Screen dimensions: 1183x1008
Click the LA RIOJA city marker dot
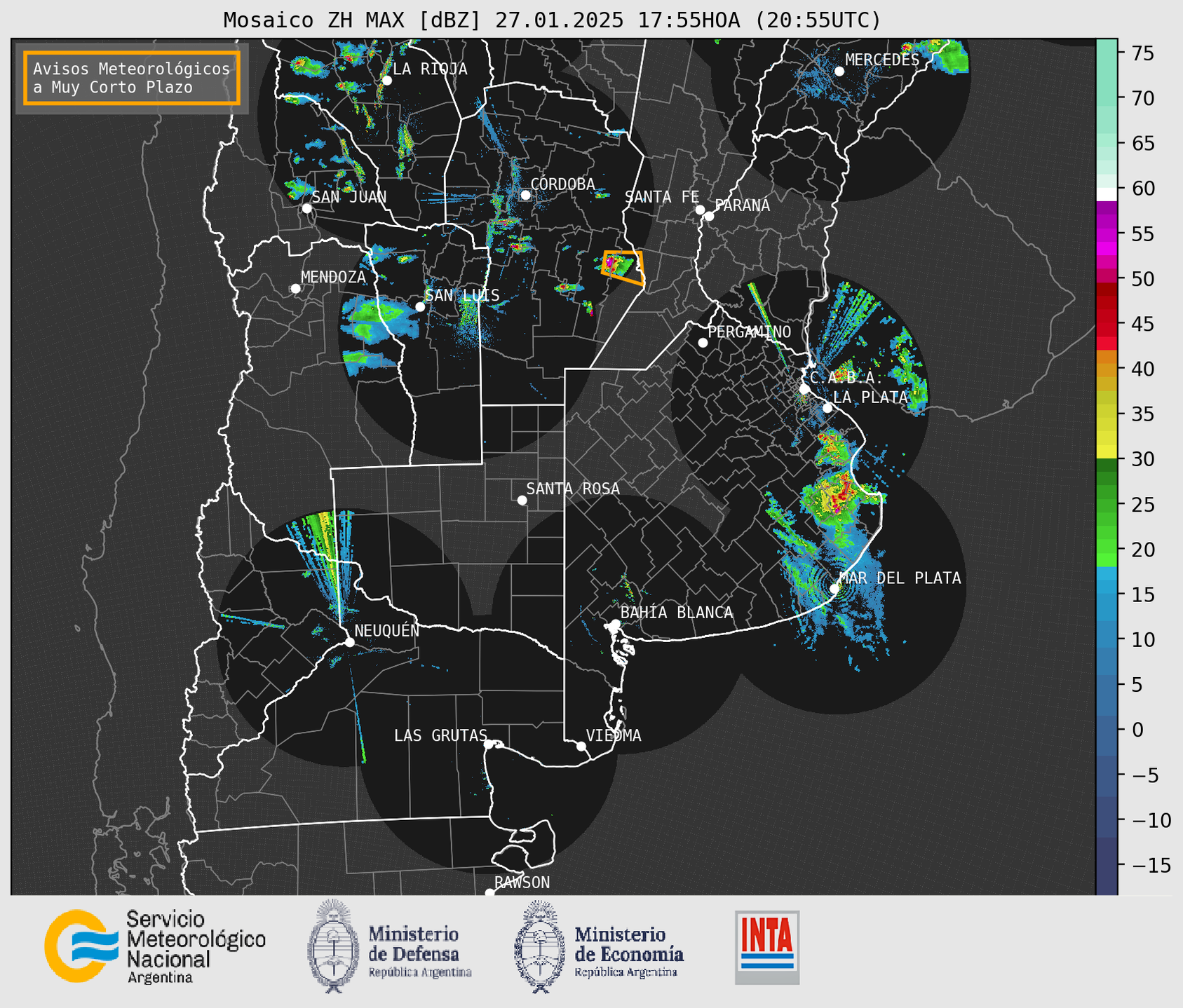pyautogui.click(x=387, y=81)
